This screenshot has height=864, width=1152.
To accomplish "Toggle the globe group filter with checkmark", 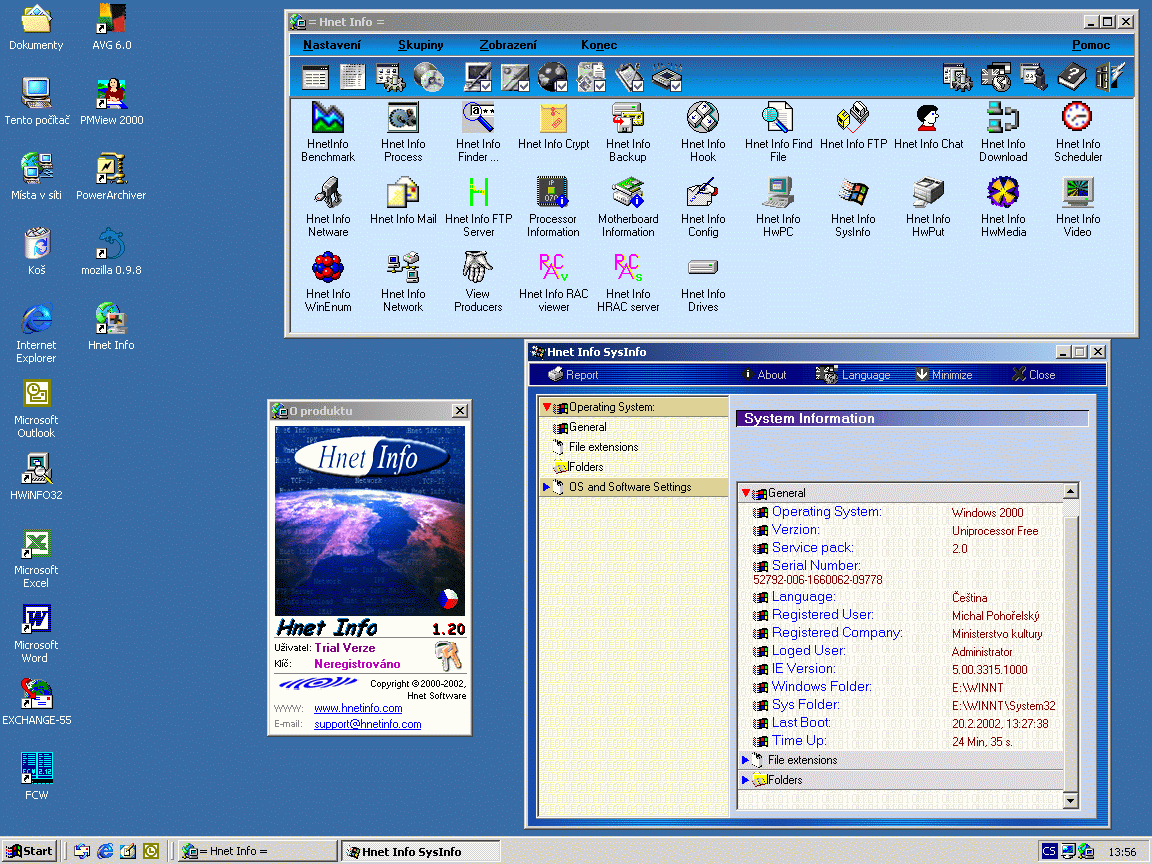I will [x=553, y=77].
